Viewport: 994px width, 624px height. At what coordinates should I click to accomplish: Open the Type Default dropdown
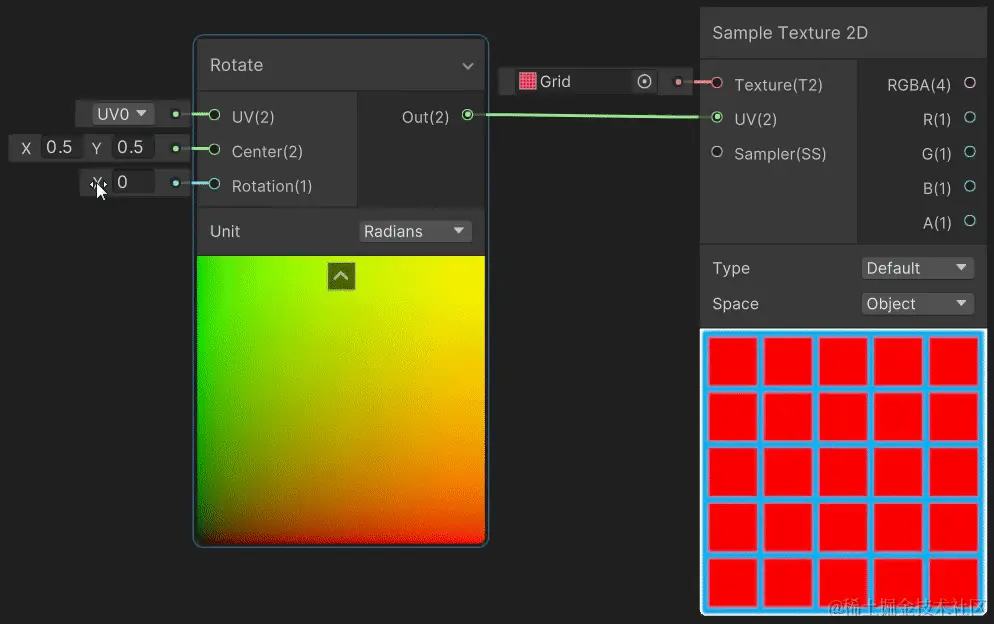click(x=917, y=268)
